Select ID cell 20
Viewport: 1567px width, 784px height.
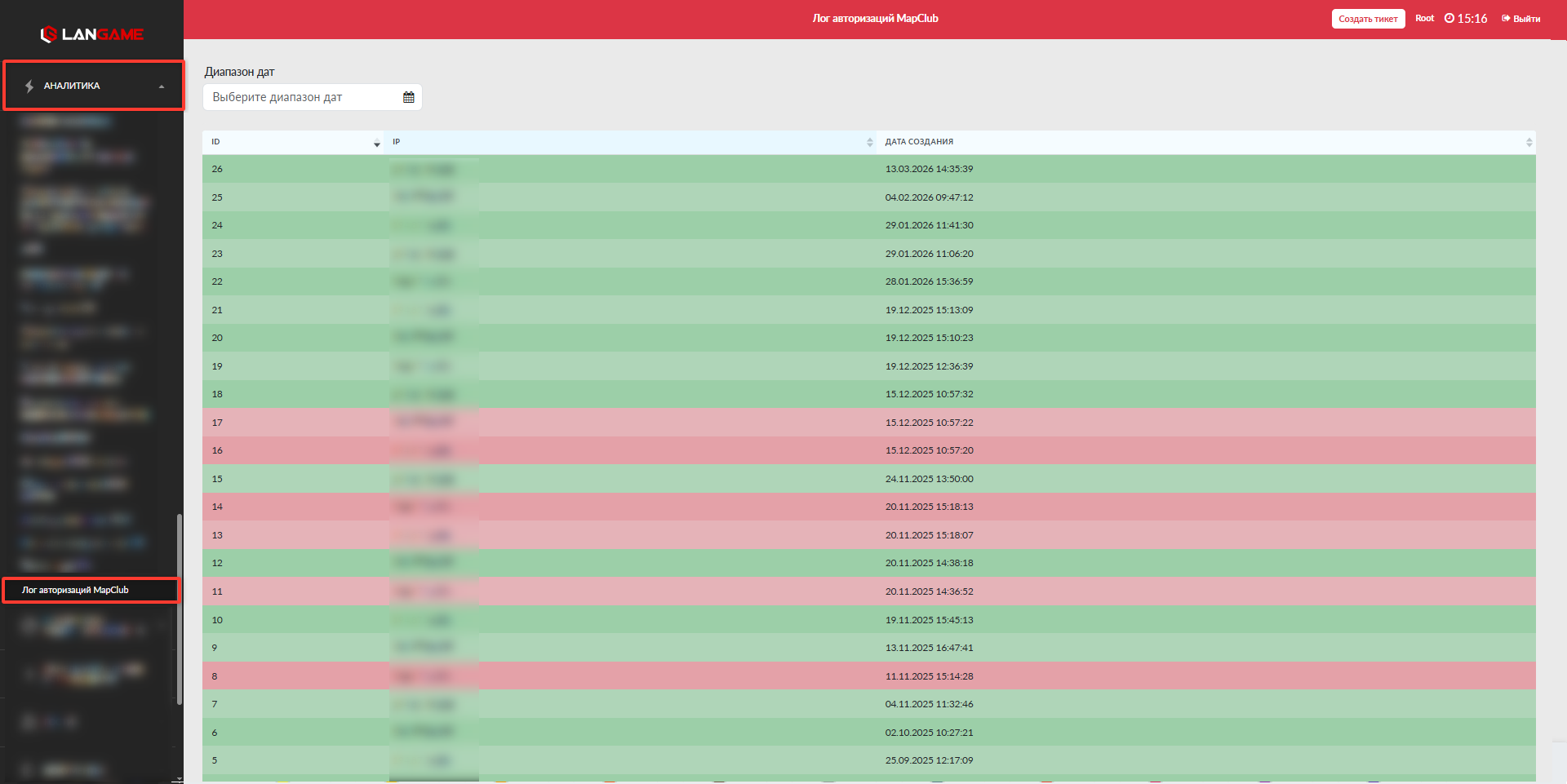[x=217, y=338]
